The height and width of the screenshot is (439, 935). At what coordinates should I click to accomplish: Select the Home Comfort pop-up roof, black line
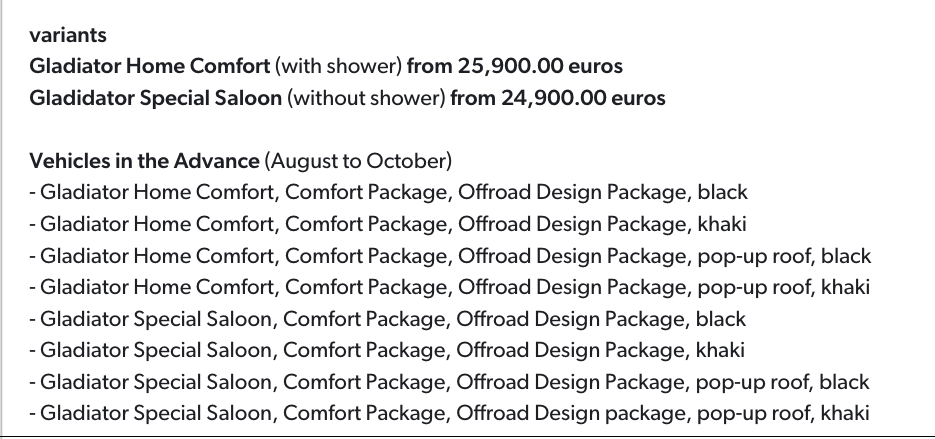[450, 256]
